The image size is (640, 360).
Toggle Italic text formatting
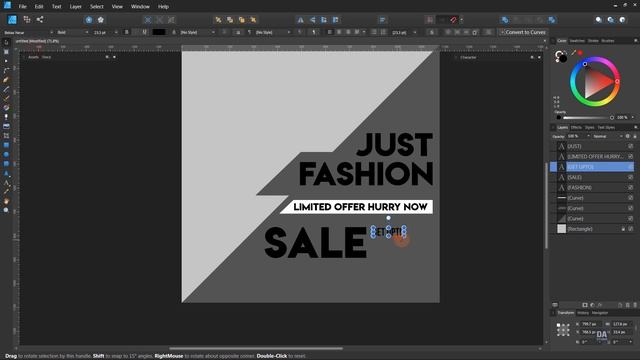click(135, 32)
